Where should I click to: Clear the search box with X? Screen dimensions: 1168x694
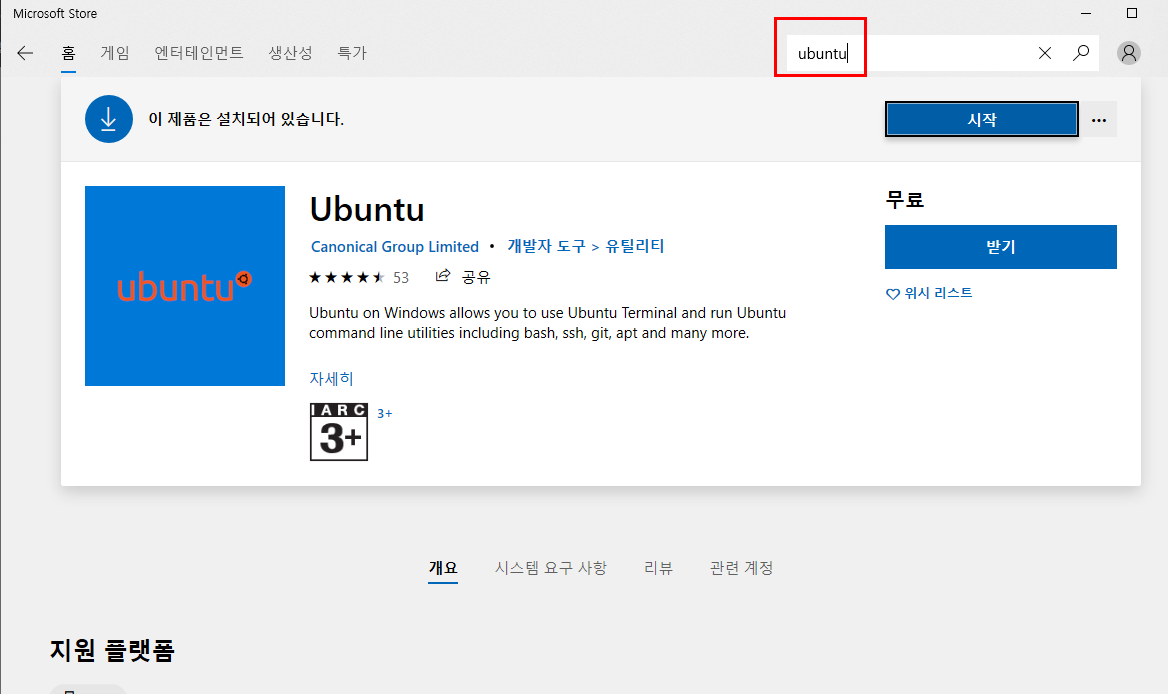[x=1044, y=53]
